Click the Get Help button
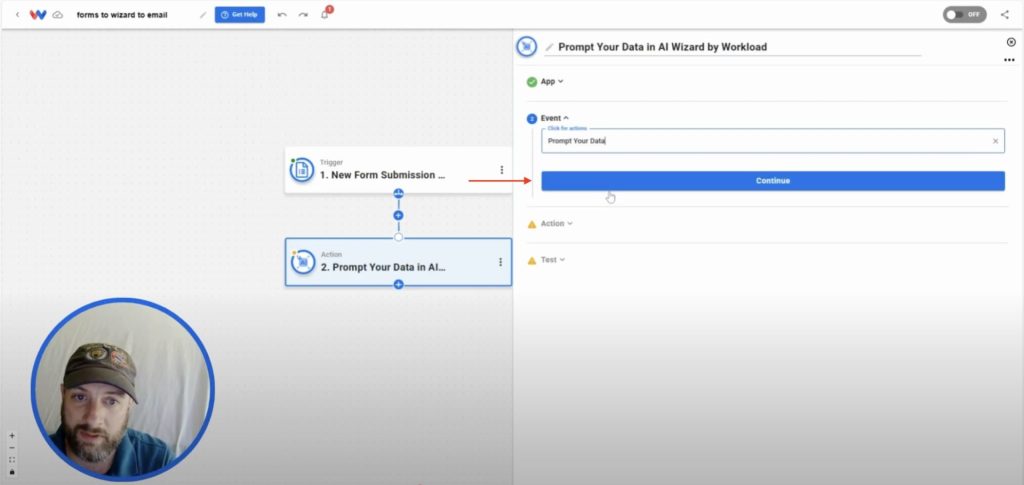This screenshot has width=1024, height=485. point(240,14)
